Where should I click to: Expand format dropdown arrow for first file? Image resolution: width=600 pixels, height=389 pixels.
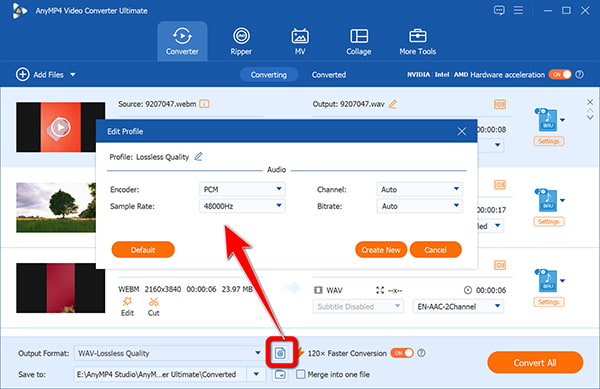click(562, 120)
